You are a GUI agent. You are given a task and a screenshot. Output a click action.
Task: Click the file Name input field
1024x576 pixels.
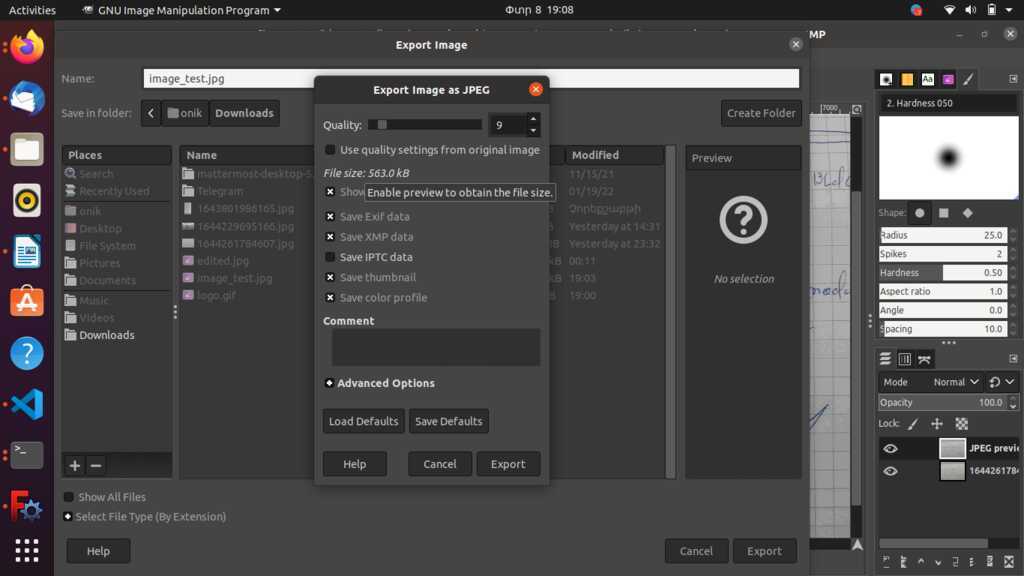click(x=471, y=79)
